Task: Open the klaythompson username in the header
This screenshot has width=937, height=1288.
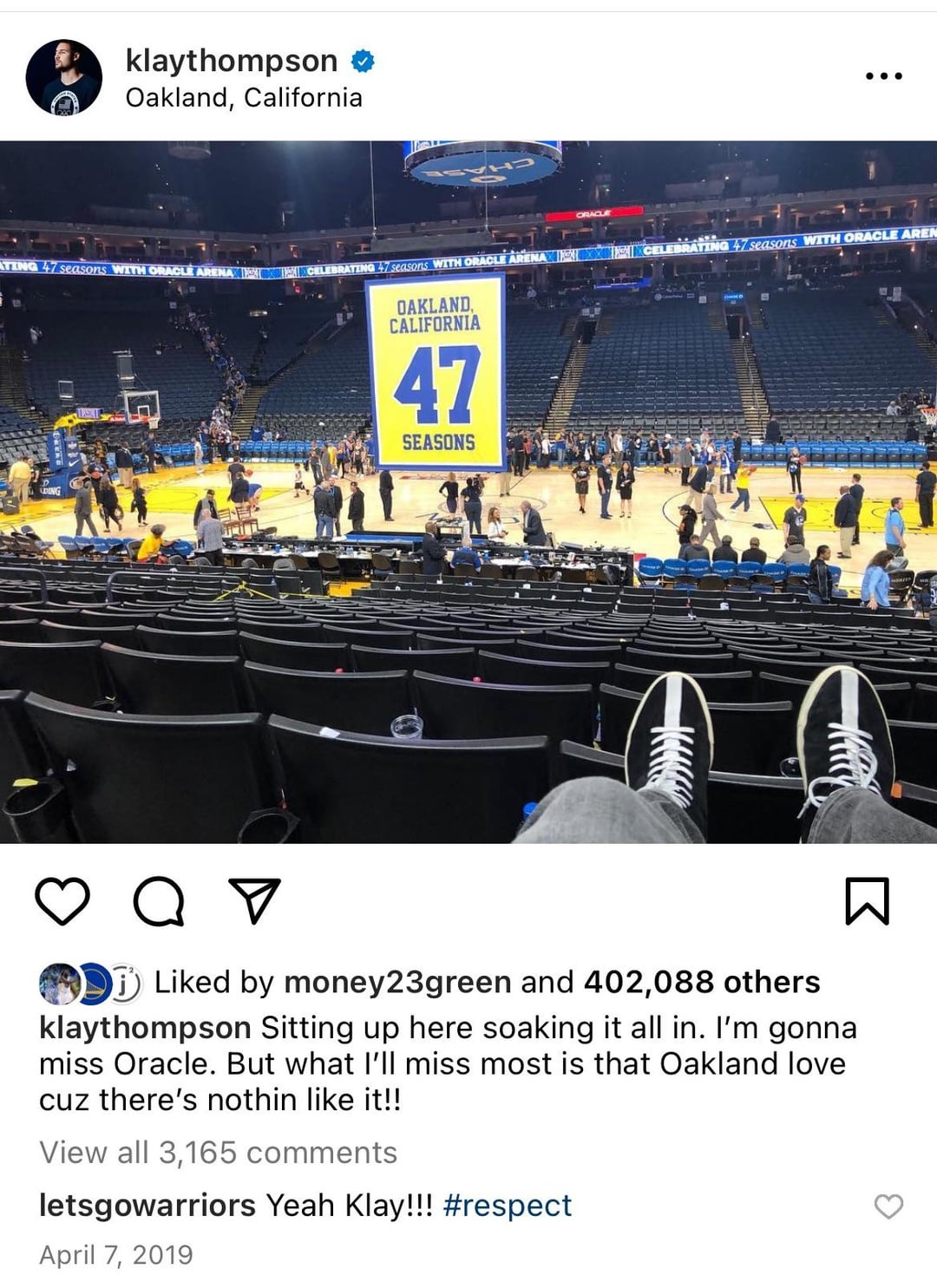Action: (x=232, y=61)
